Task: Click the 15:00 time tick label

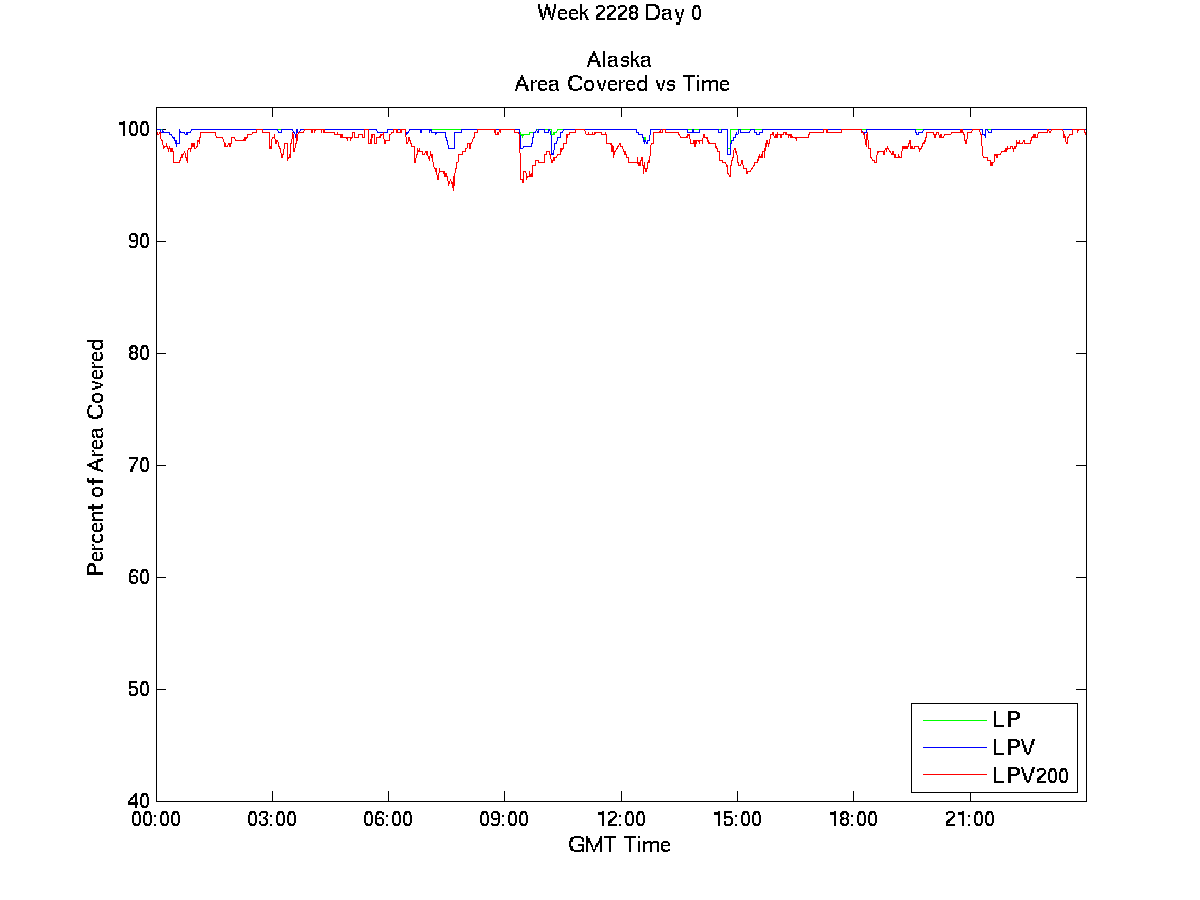Action: coord(737,820)
